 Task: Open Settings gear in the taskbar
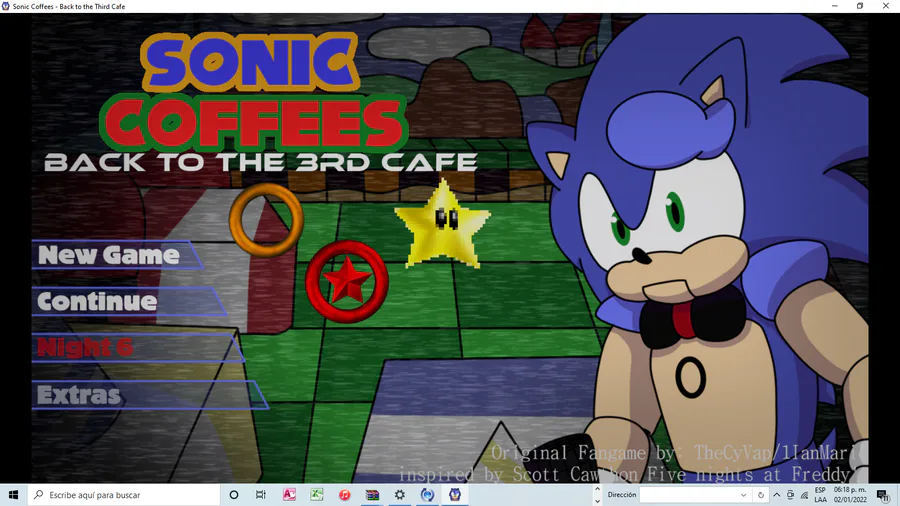click(x=399, y=495)
